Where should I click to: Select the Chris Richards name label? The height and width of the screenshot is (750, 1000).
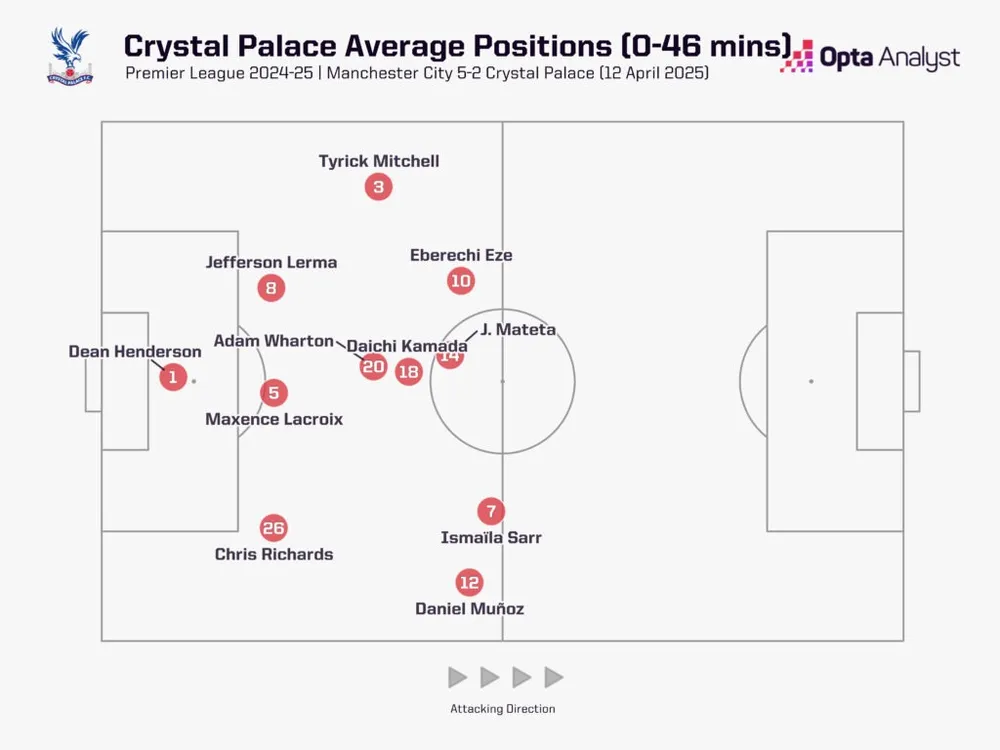click(274, 554)
